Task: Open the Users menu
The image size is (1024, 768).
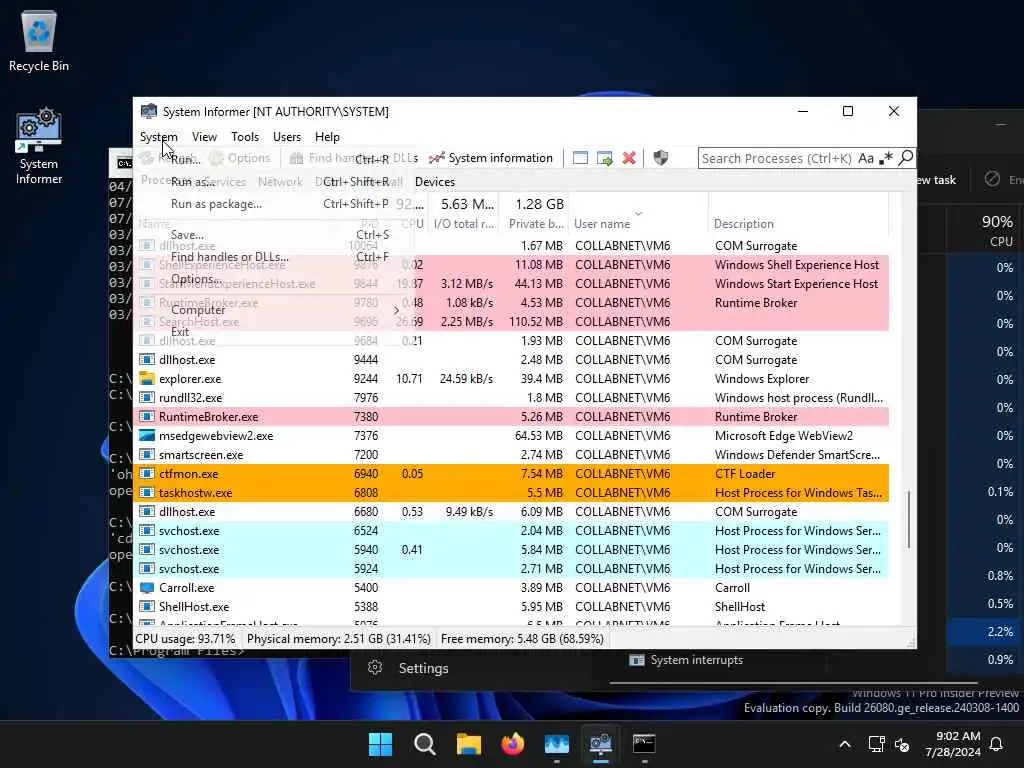Action: 287,136
